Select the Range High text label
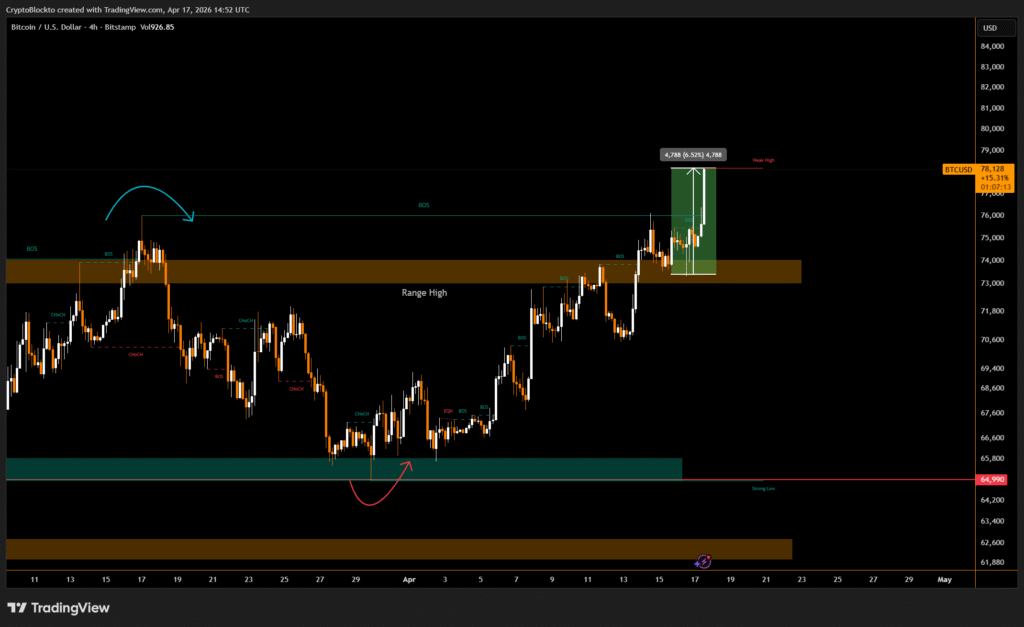This screenshot has height=627, width=1024. [425, 293]
